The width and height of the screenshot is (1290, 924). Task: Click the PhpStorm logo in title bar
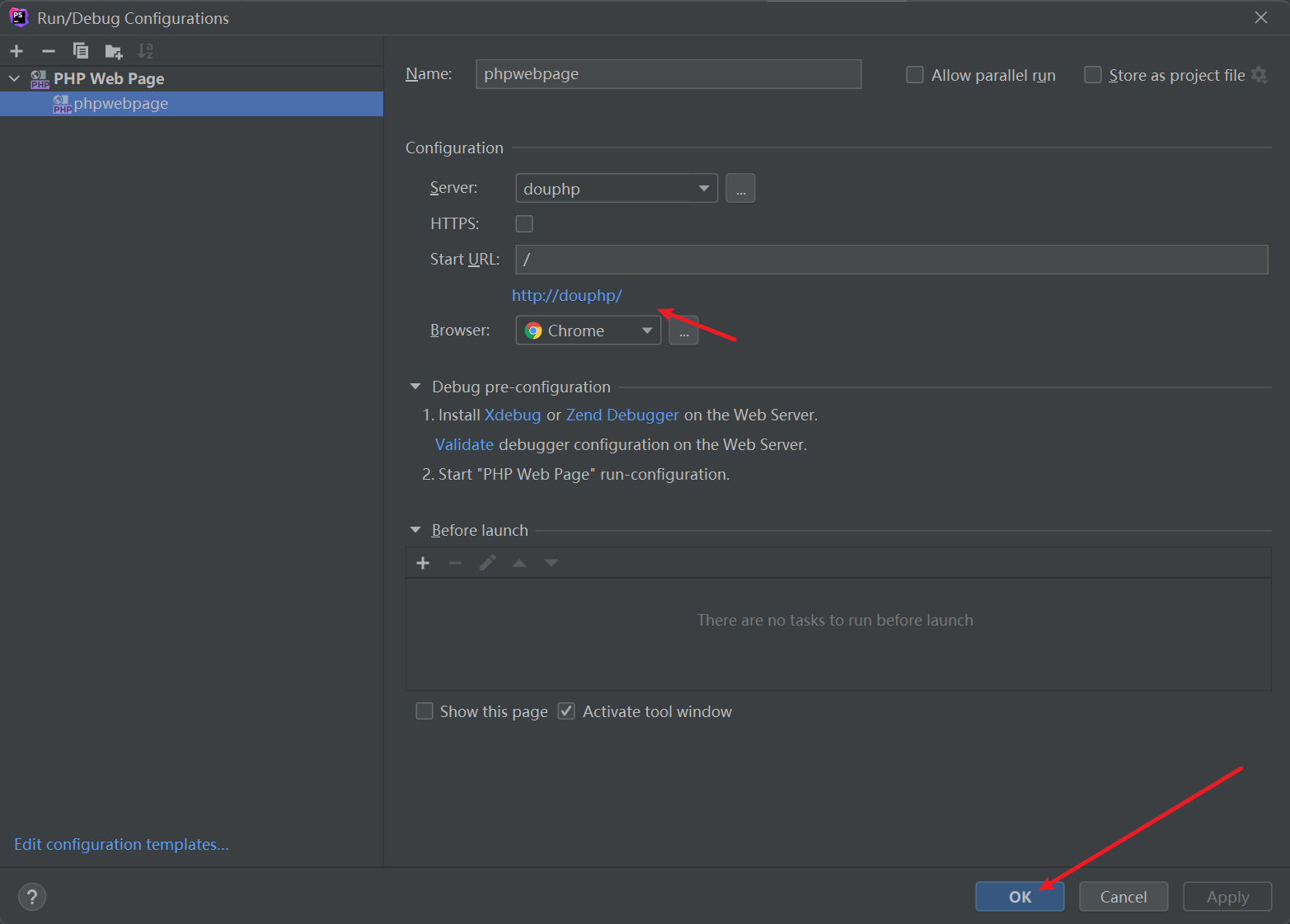(x=18, y=17)
